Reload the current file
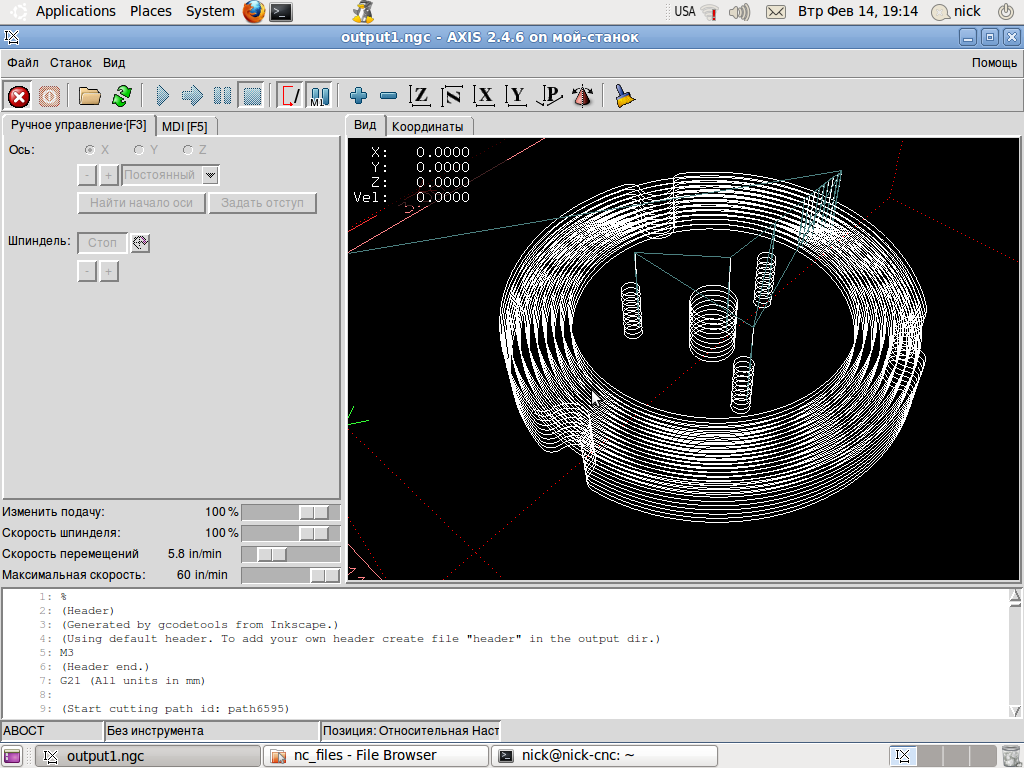 pyautogui.click(x=121, y=96)
